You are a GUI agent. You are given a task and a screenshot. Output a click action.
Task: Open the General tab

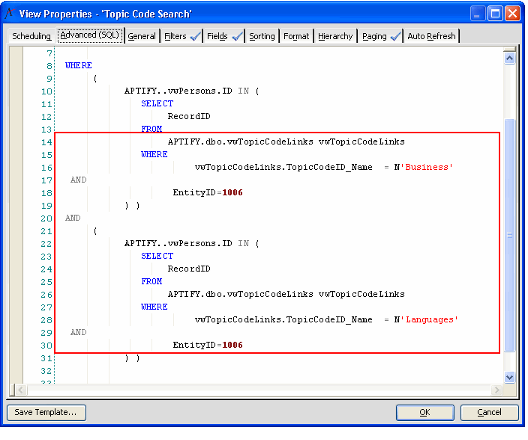(x=141, y=36)
